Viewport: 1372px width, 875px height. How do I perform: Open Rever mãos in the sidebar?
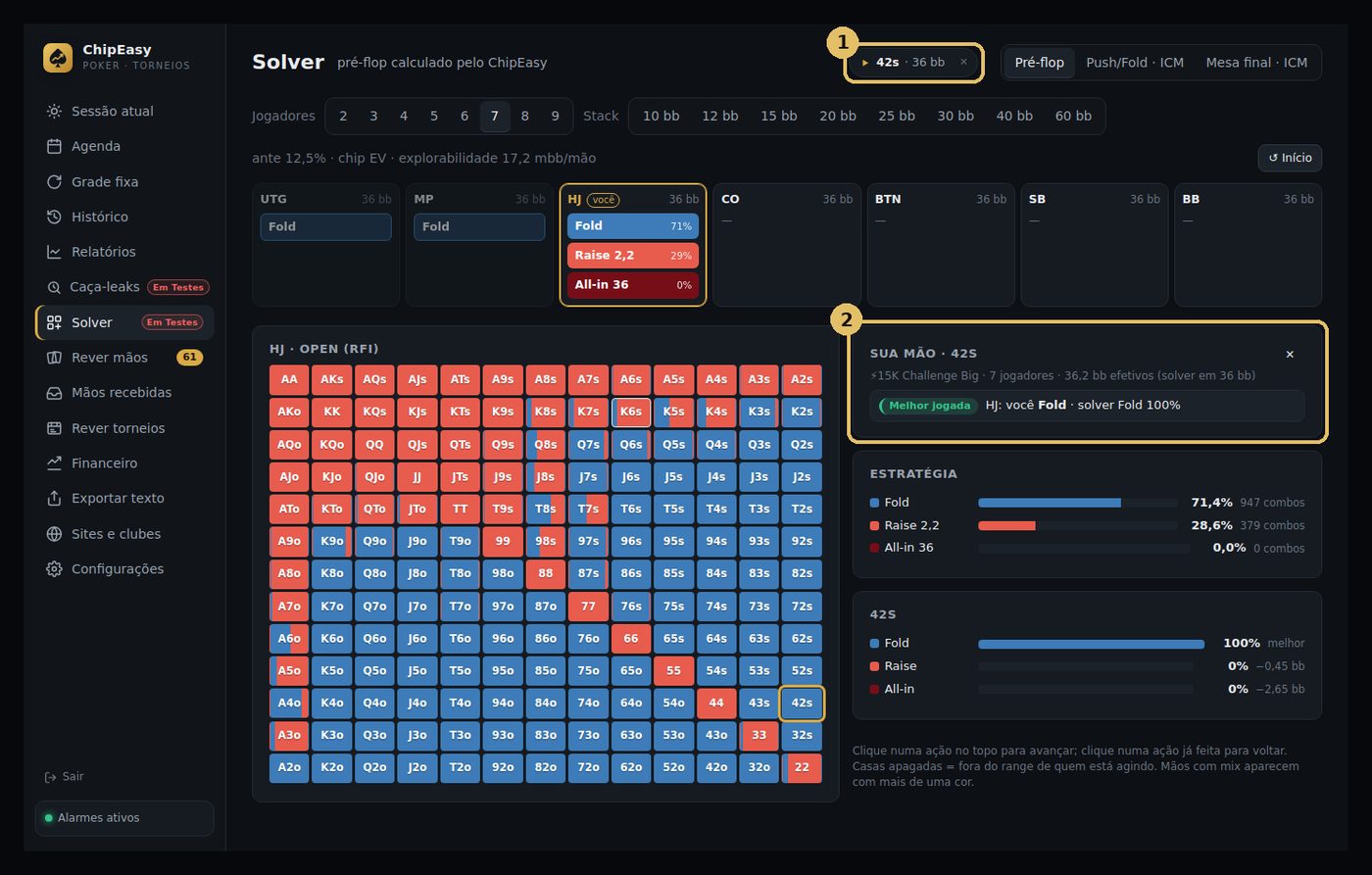point(124,358)
